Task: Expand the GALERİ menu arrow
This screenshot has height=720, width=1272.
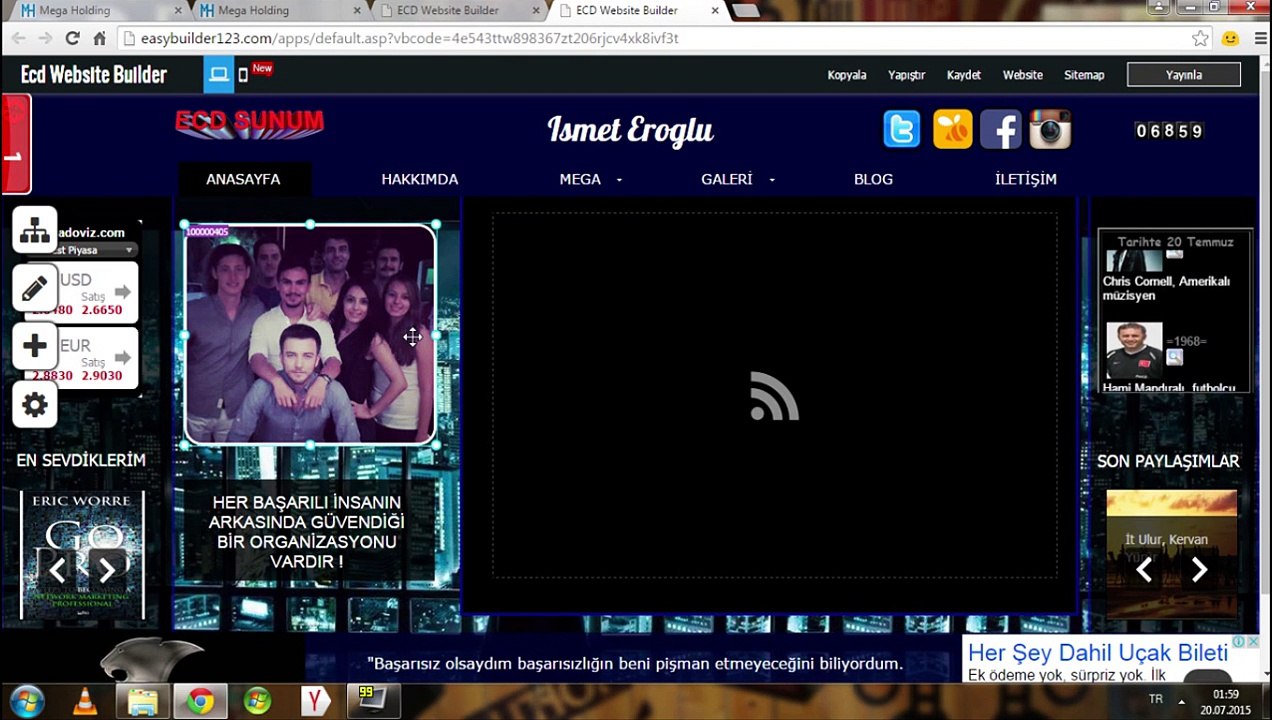Action: 771,180
